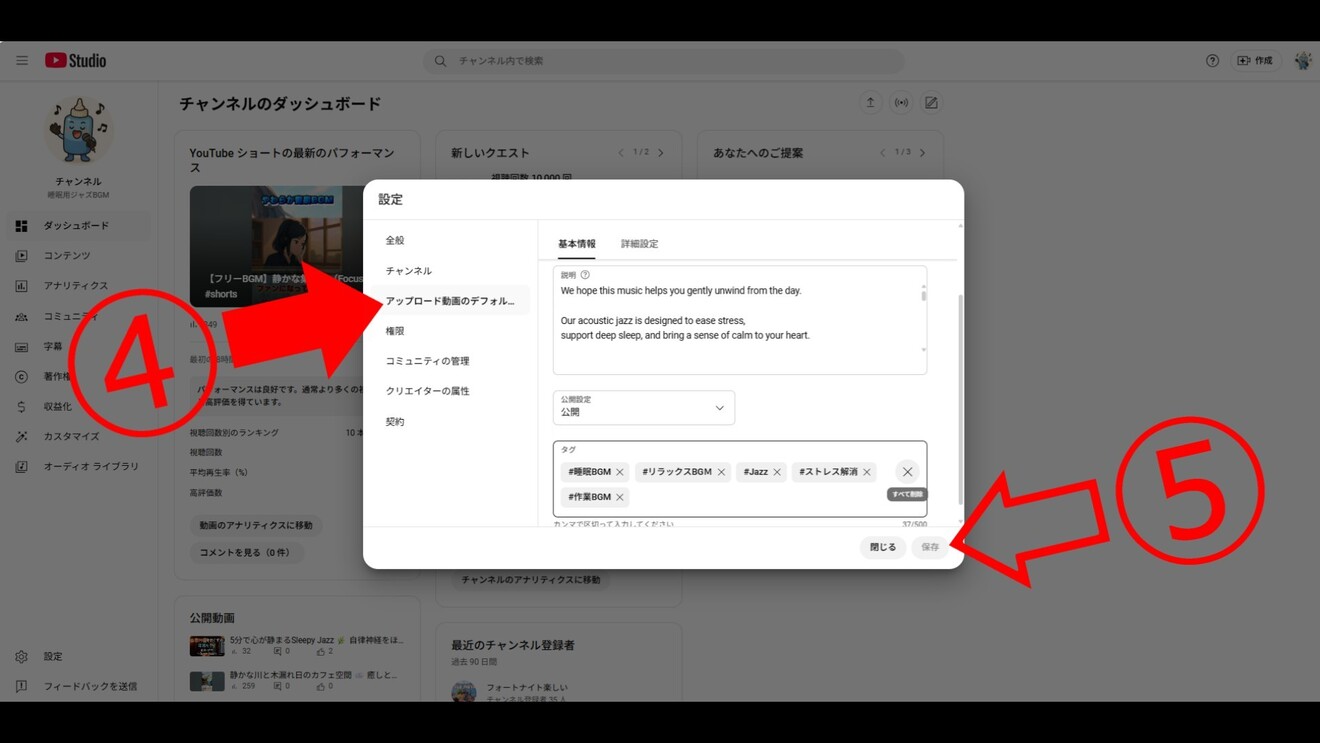Switch to the 基本情報 tab

tap(577, 244)
